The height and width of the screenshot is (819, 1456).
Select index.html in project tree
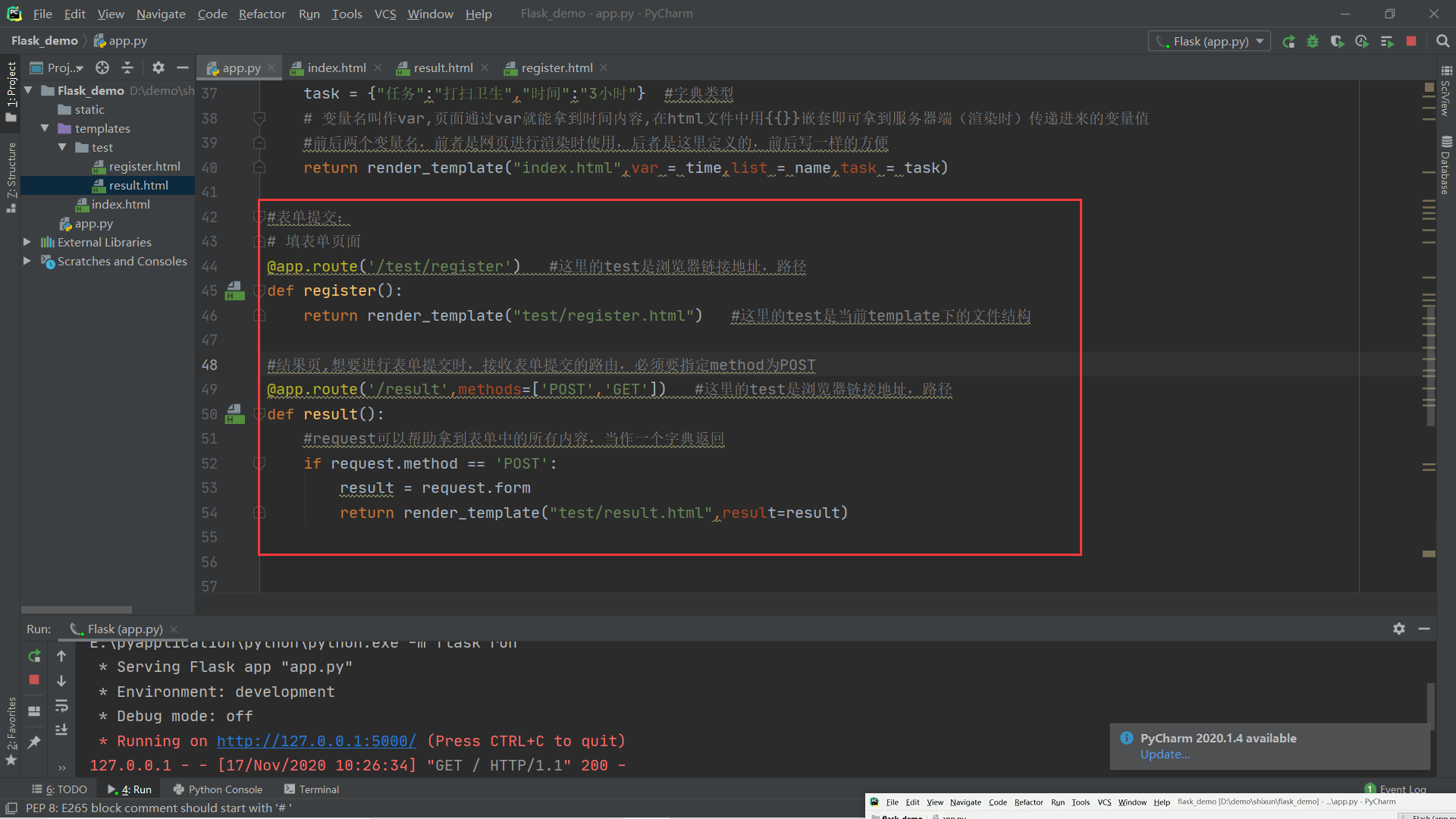(120, 205)
